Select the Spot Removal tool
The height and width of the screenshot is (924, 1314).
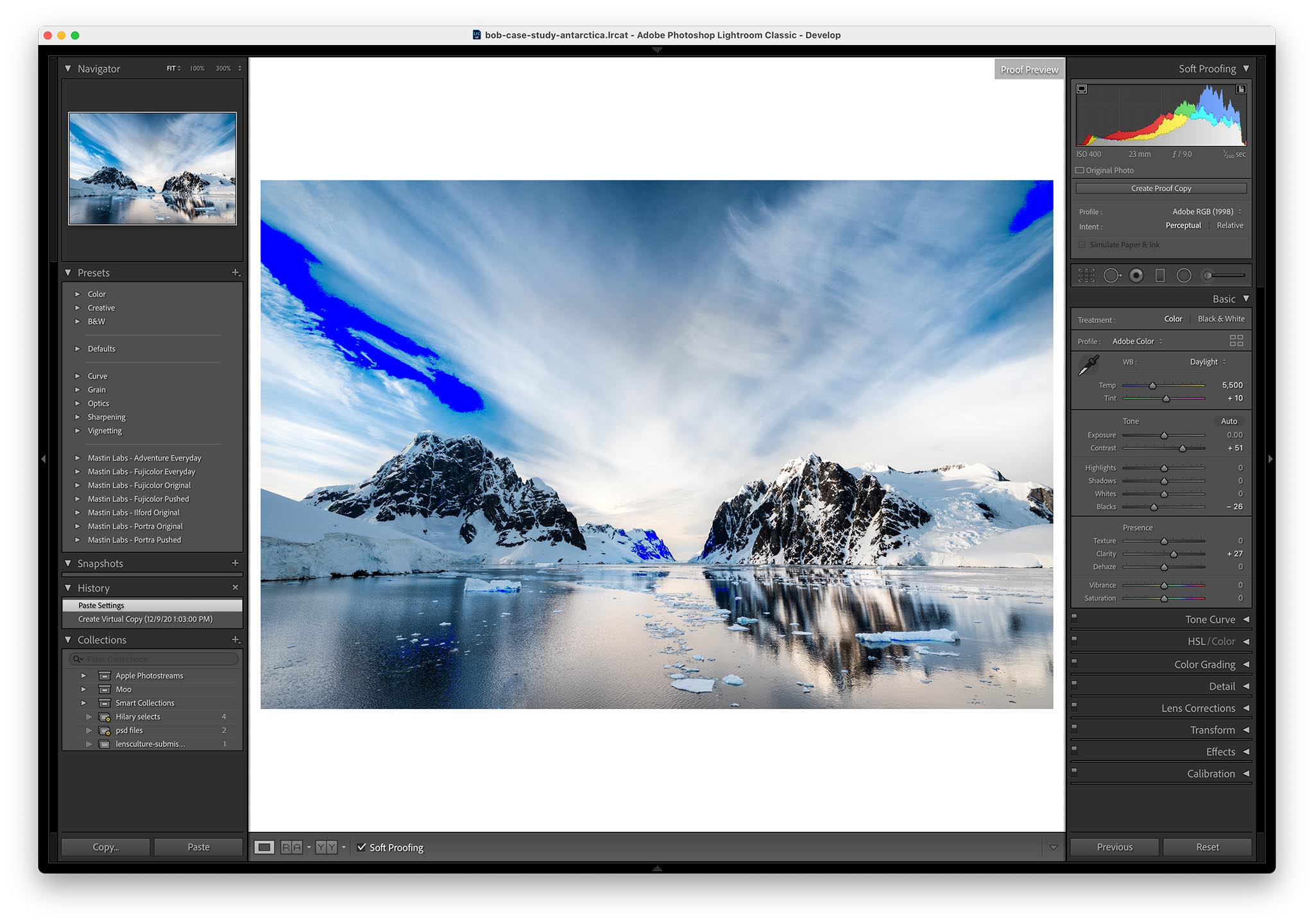[x=1112, y=275]
